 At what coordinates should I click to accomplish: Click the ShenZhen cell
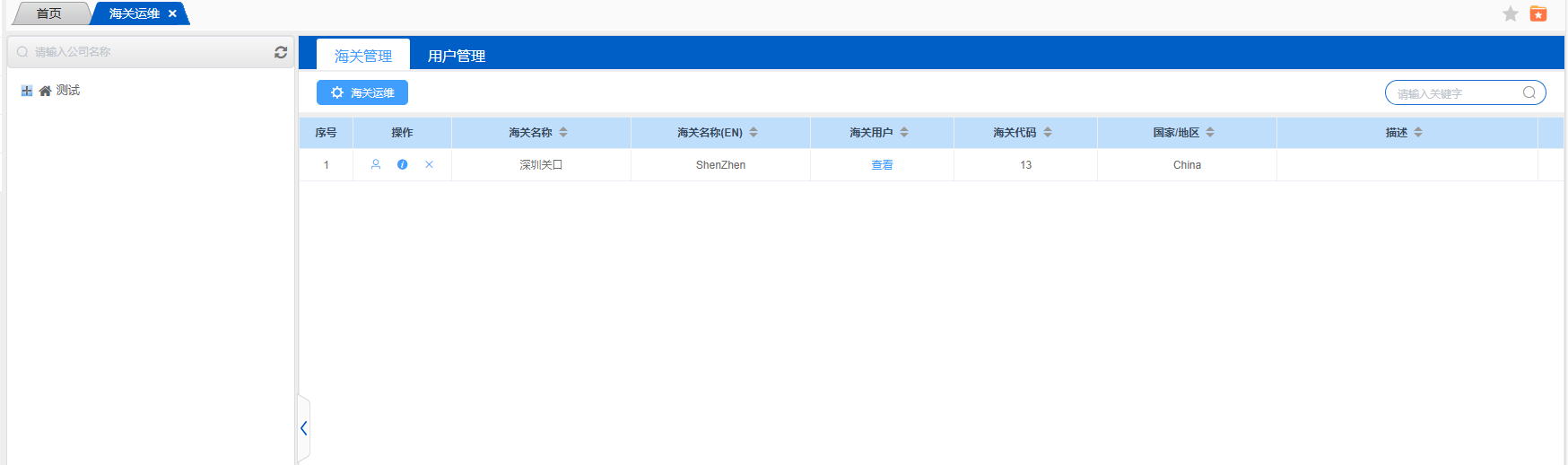coord(720,165)
